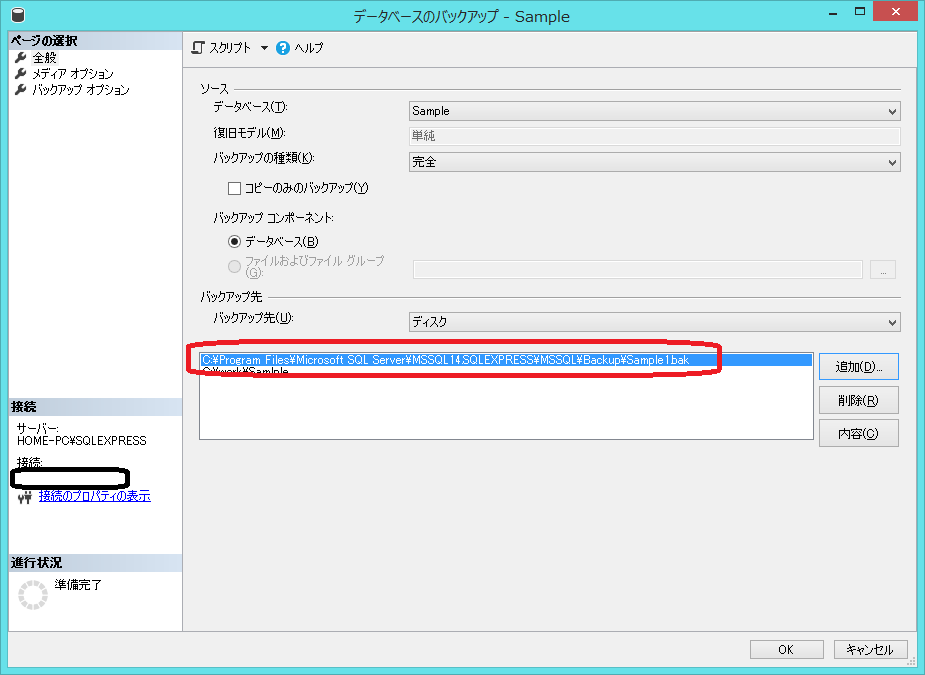Screen dimensions: 925x675
Task: Open the データベース(T) combo box showing Sample
Action: 654,111
